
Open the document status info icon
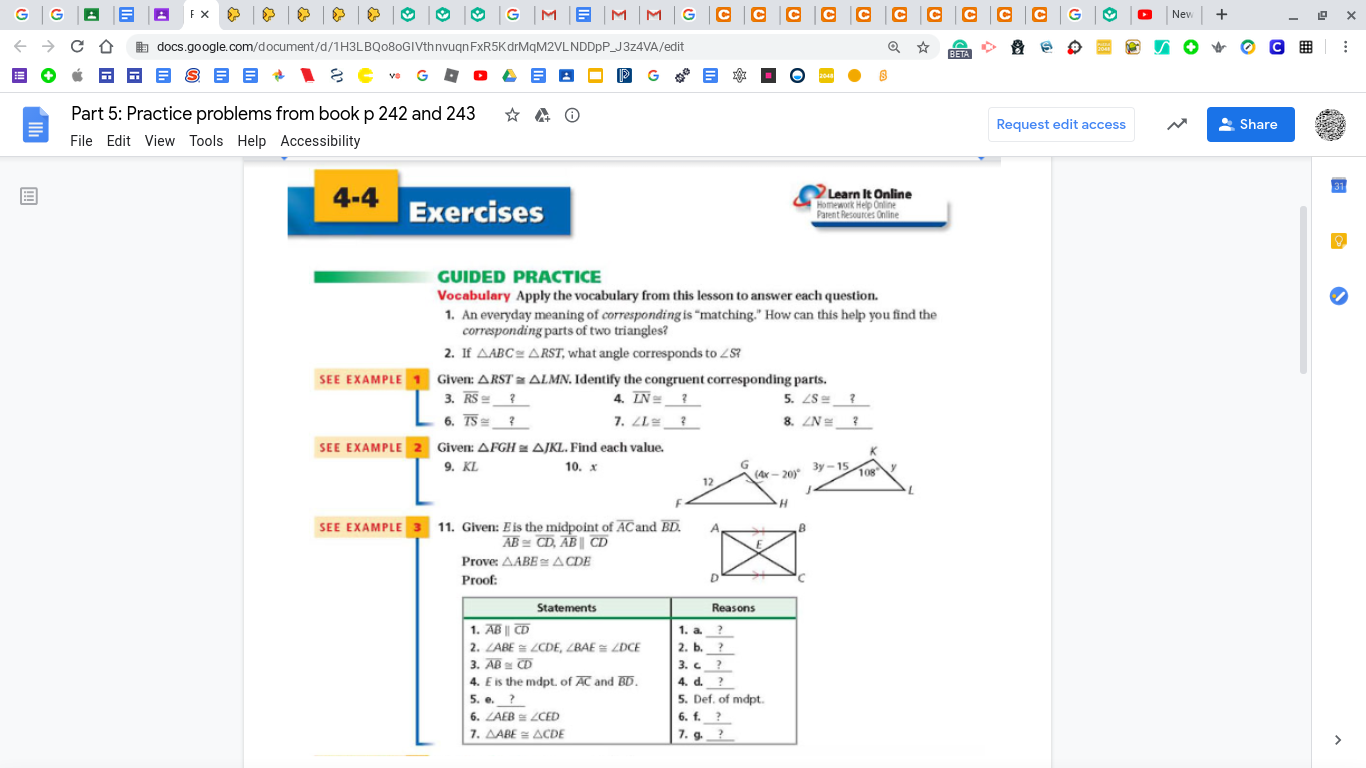(x=572, y=115)
